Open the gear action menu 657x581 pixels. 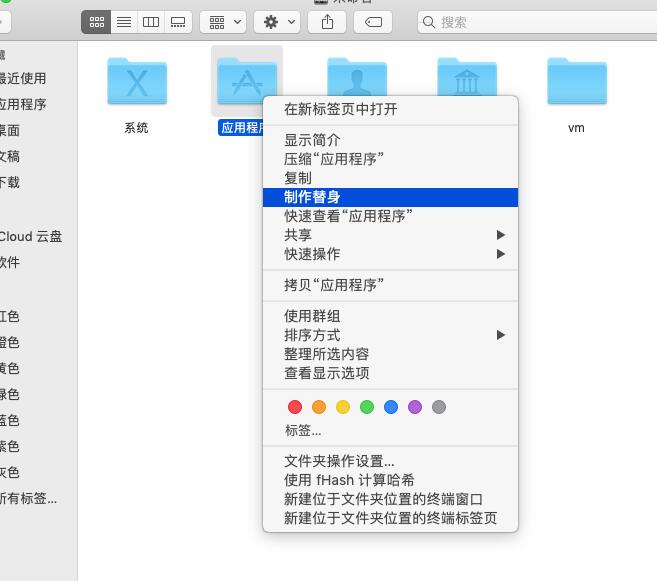point(277,22)
